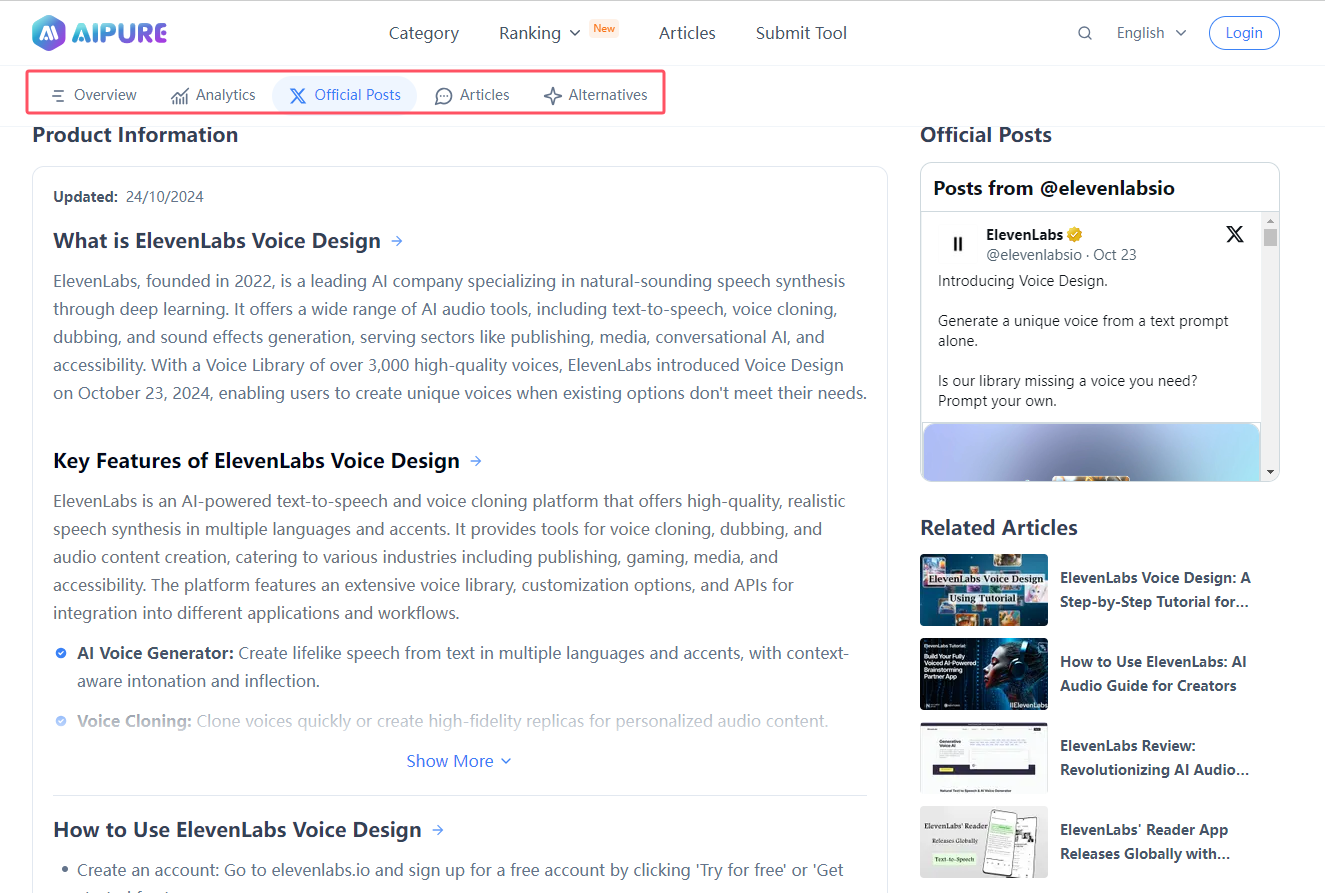Viewport: 1325px width, 893px height.
Task: Open the ElevenLabs account name link
Action: 1024,235
